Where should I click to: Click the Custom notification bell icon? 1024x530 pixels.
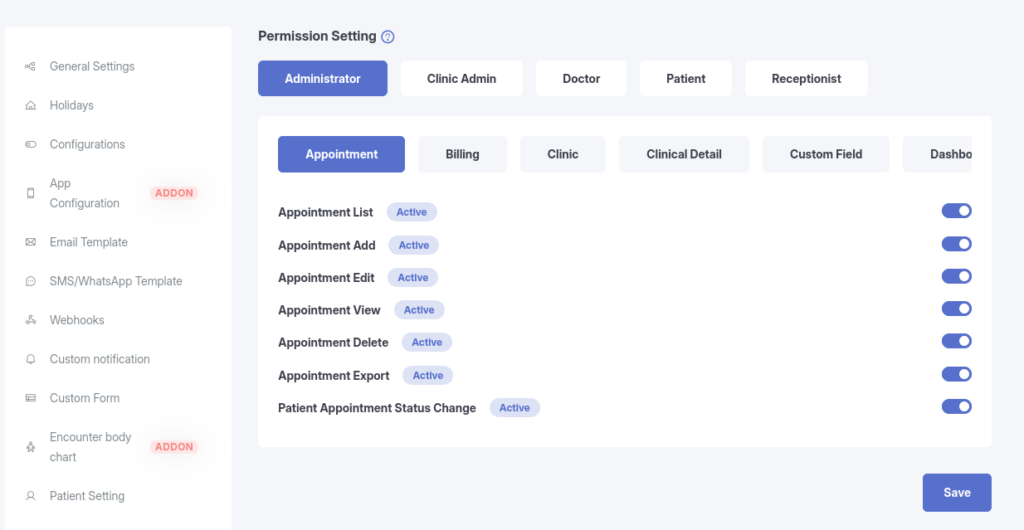(x=30, y=360)
